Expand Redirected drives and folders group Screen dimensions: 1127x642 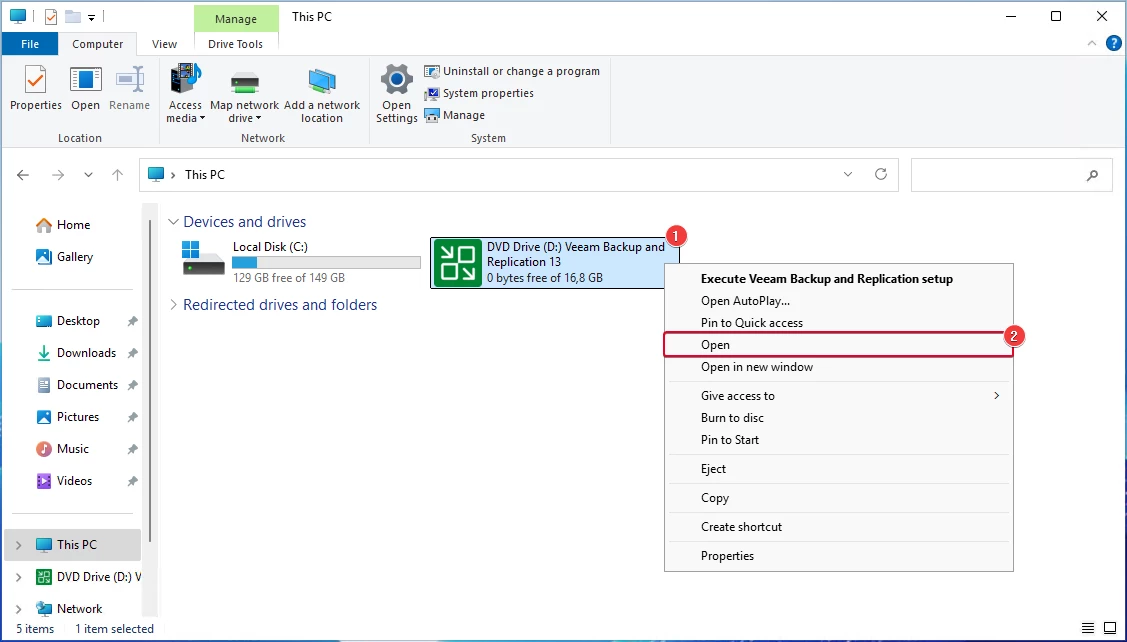[x=173, y=305]
